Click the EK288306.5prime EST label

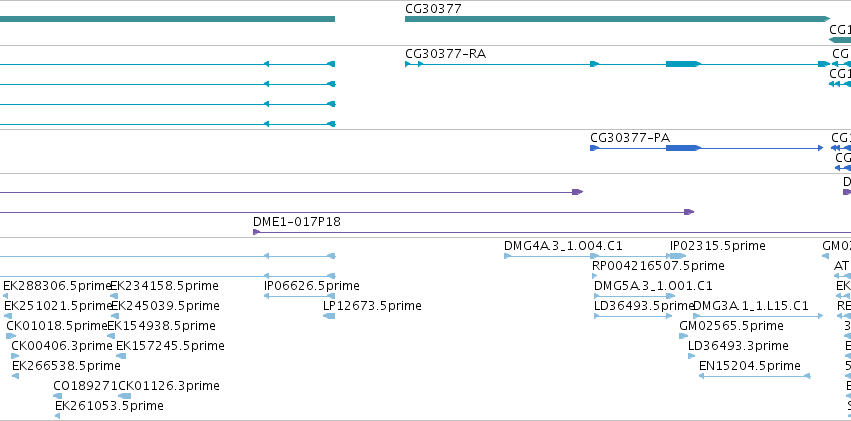[x=56, y=285]
